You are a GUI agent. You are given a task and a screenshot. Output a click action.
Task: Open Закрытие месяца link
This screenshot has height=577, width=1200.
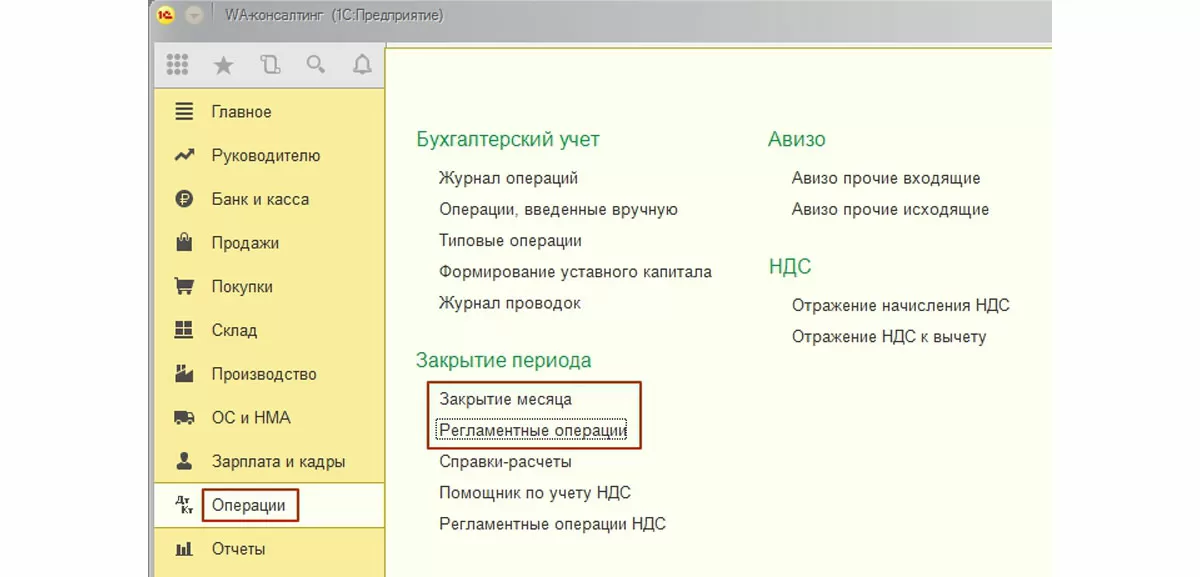point(506,399)
